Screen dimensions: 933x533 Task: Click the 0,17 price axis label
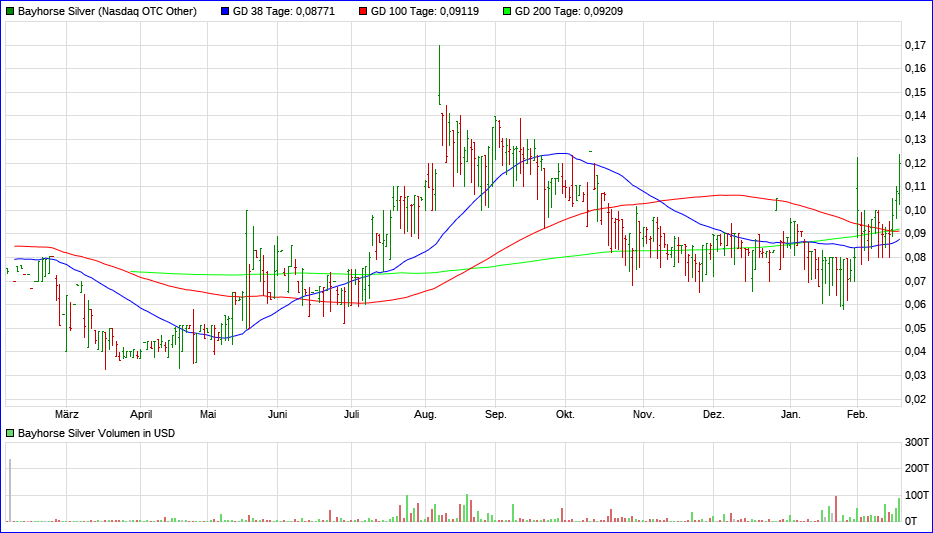(x=915, y=45)
